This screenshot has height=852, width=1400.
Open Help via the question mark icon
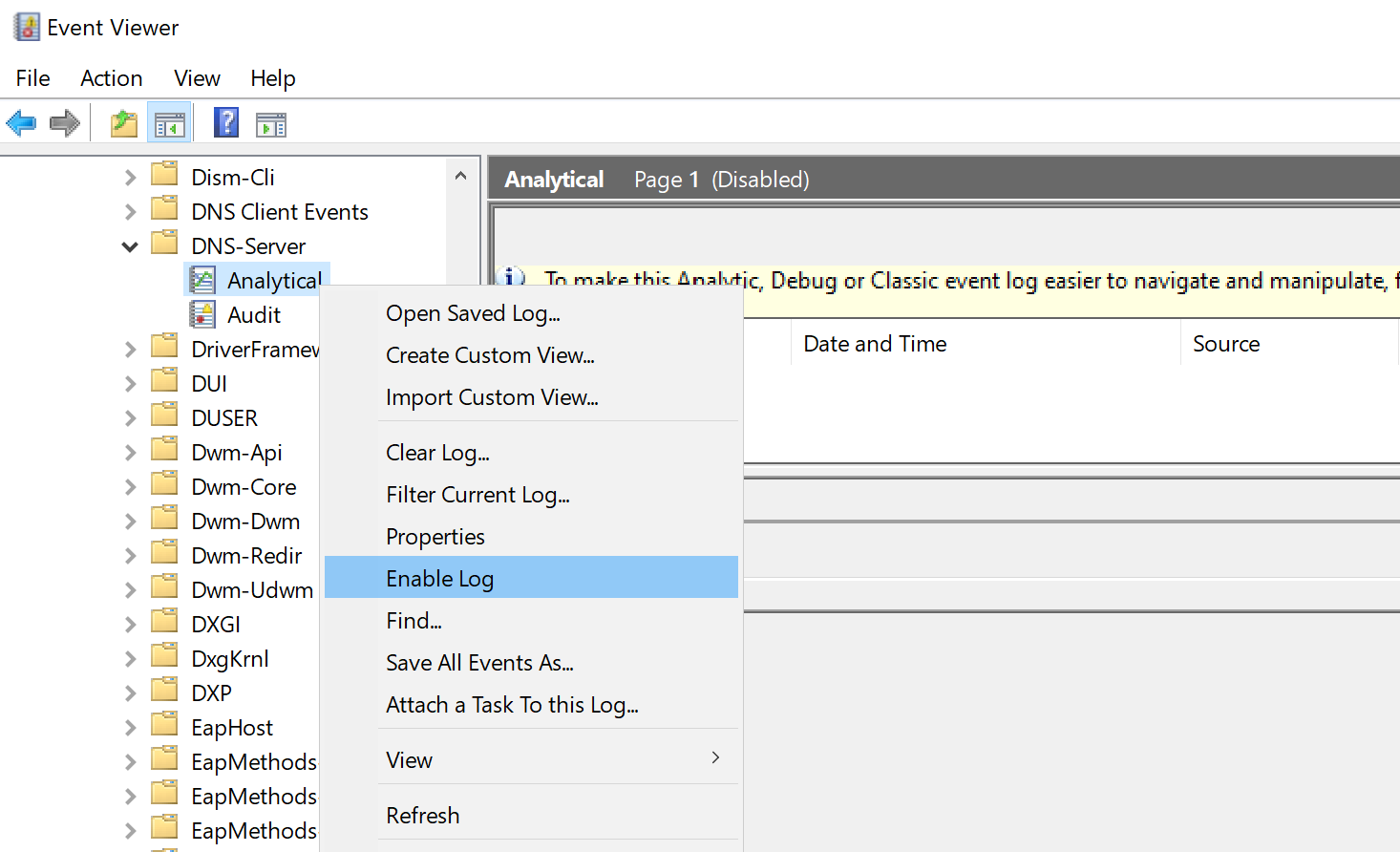click(226, 123)
